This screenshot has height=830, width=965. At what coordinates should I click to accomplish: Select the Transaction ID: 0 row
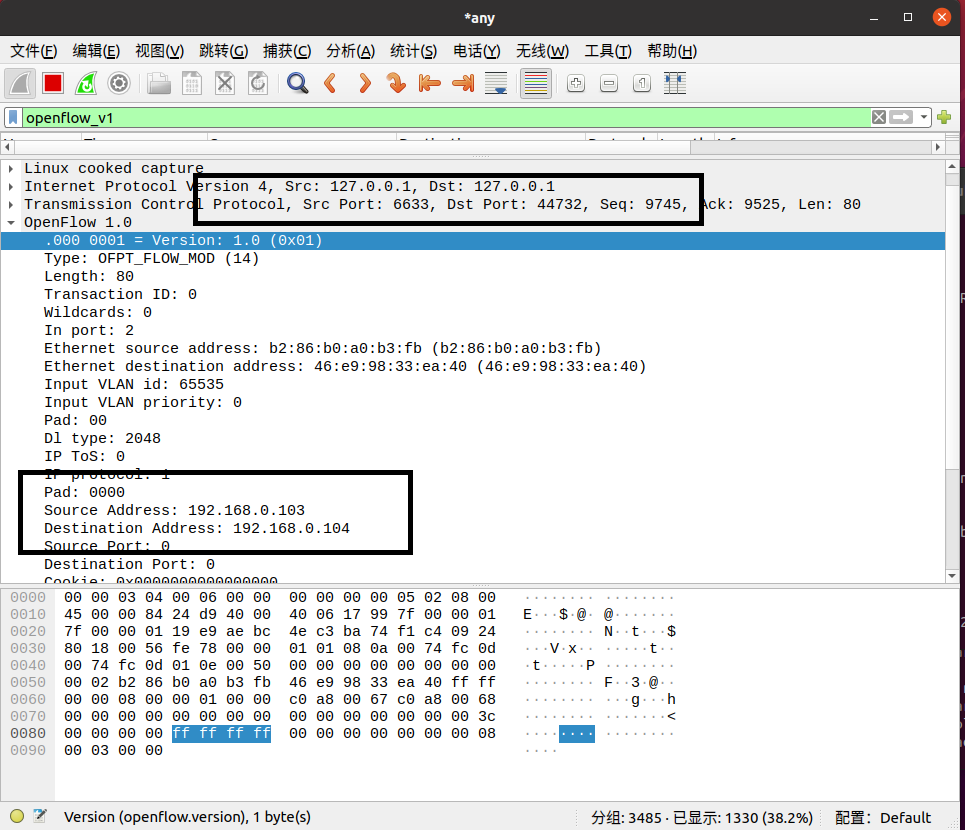[x=473, y=294]
